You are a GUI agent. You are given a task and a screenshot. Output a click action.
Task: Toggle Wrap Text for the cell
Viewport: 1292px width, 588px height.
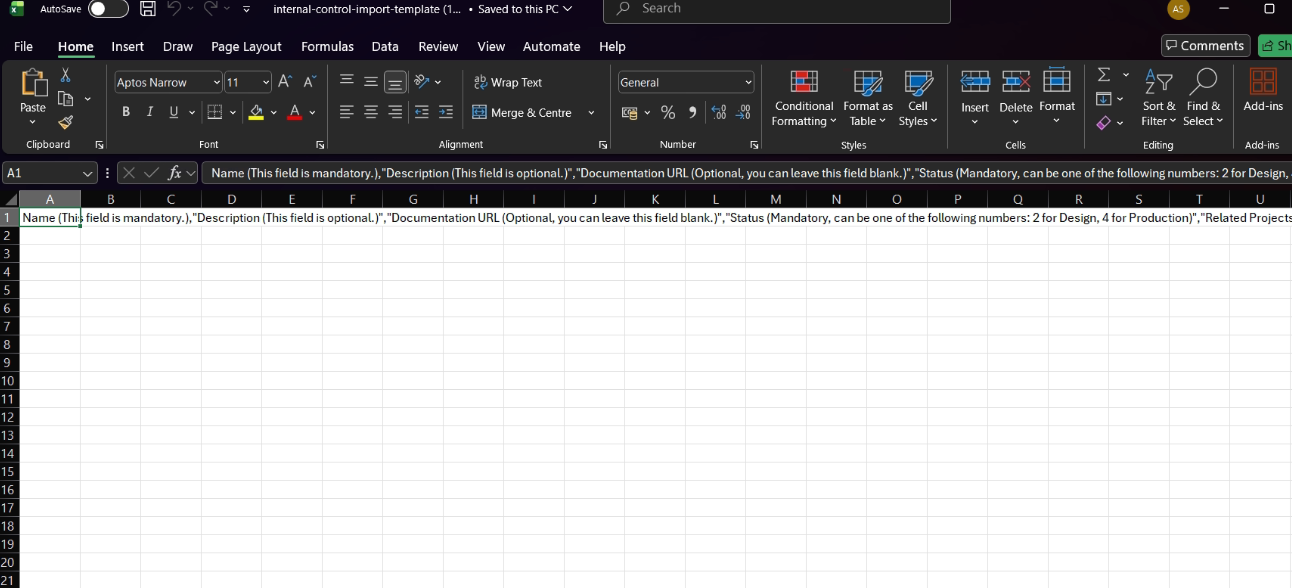(x=508, y=82)
